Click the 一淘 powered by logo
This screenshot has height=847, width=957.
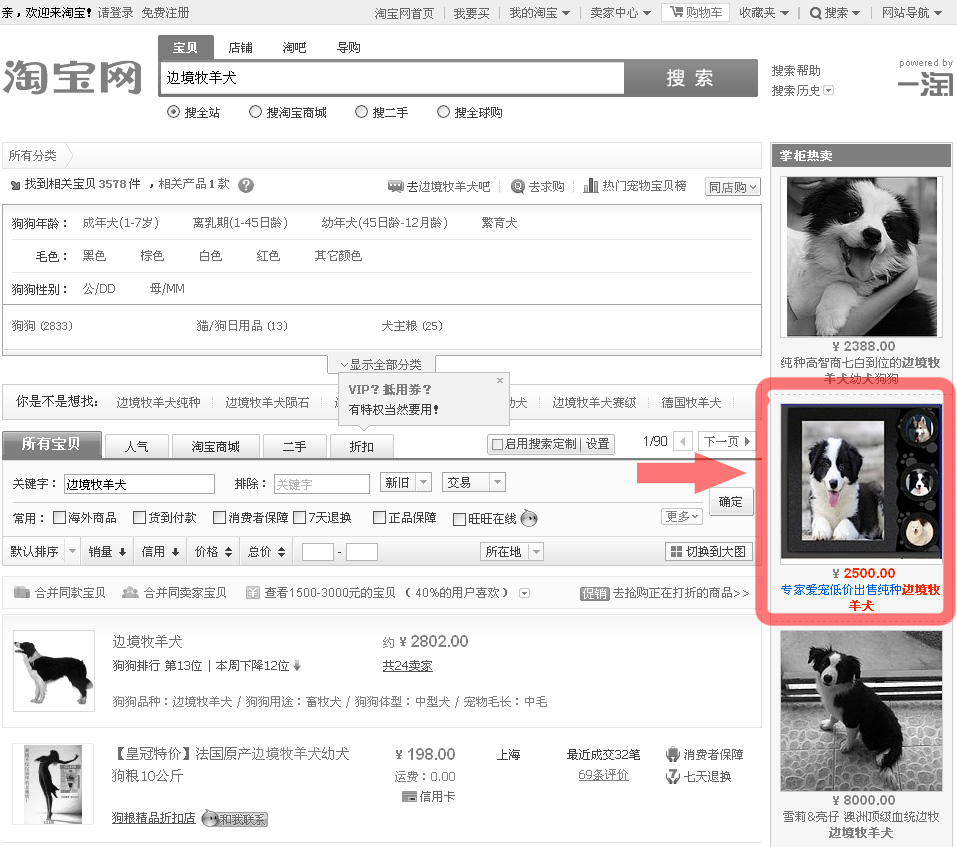click(925, 84)
